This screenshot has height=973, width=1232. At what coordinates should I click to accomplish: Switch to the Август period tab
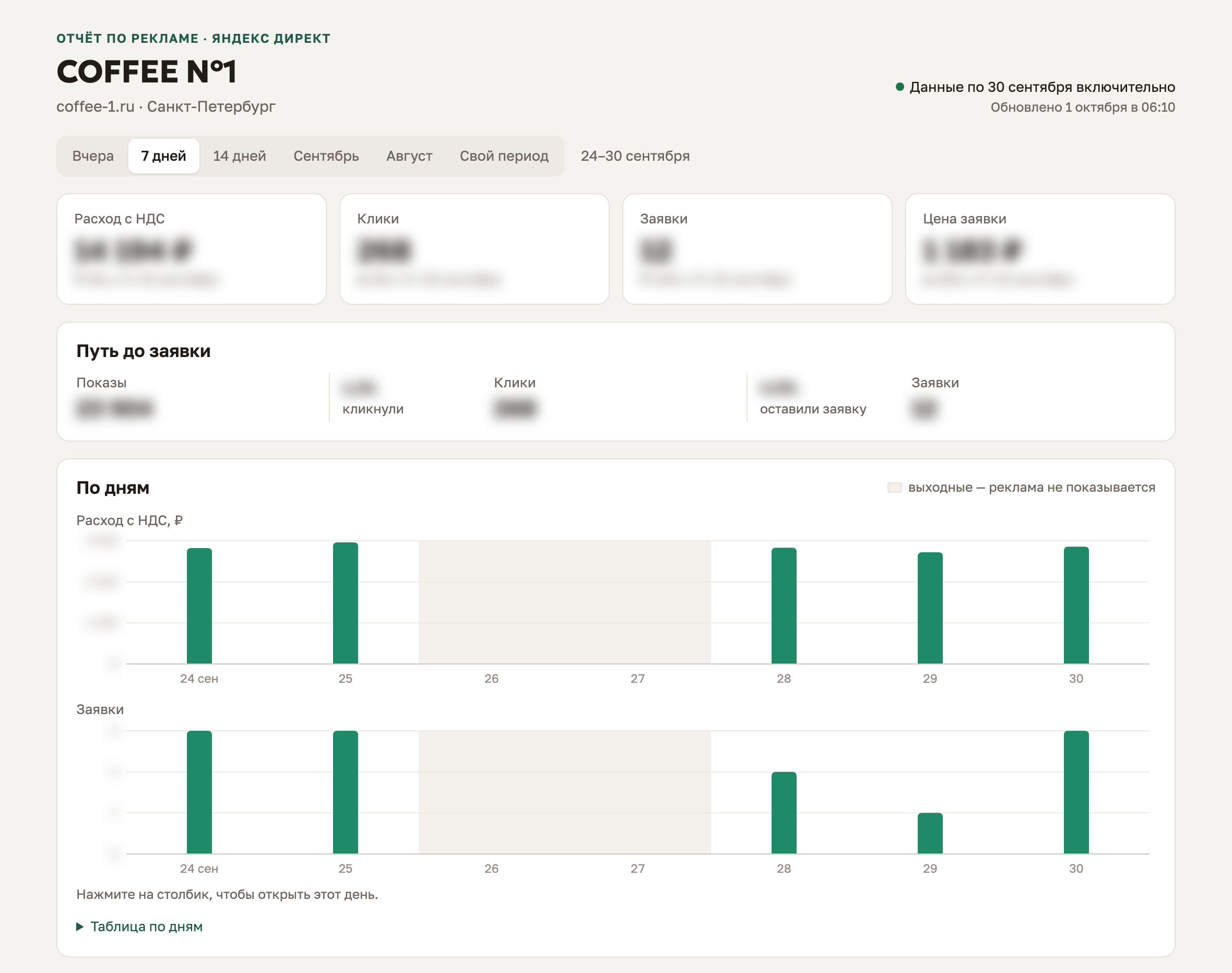pos(409,156)
